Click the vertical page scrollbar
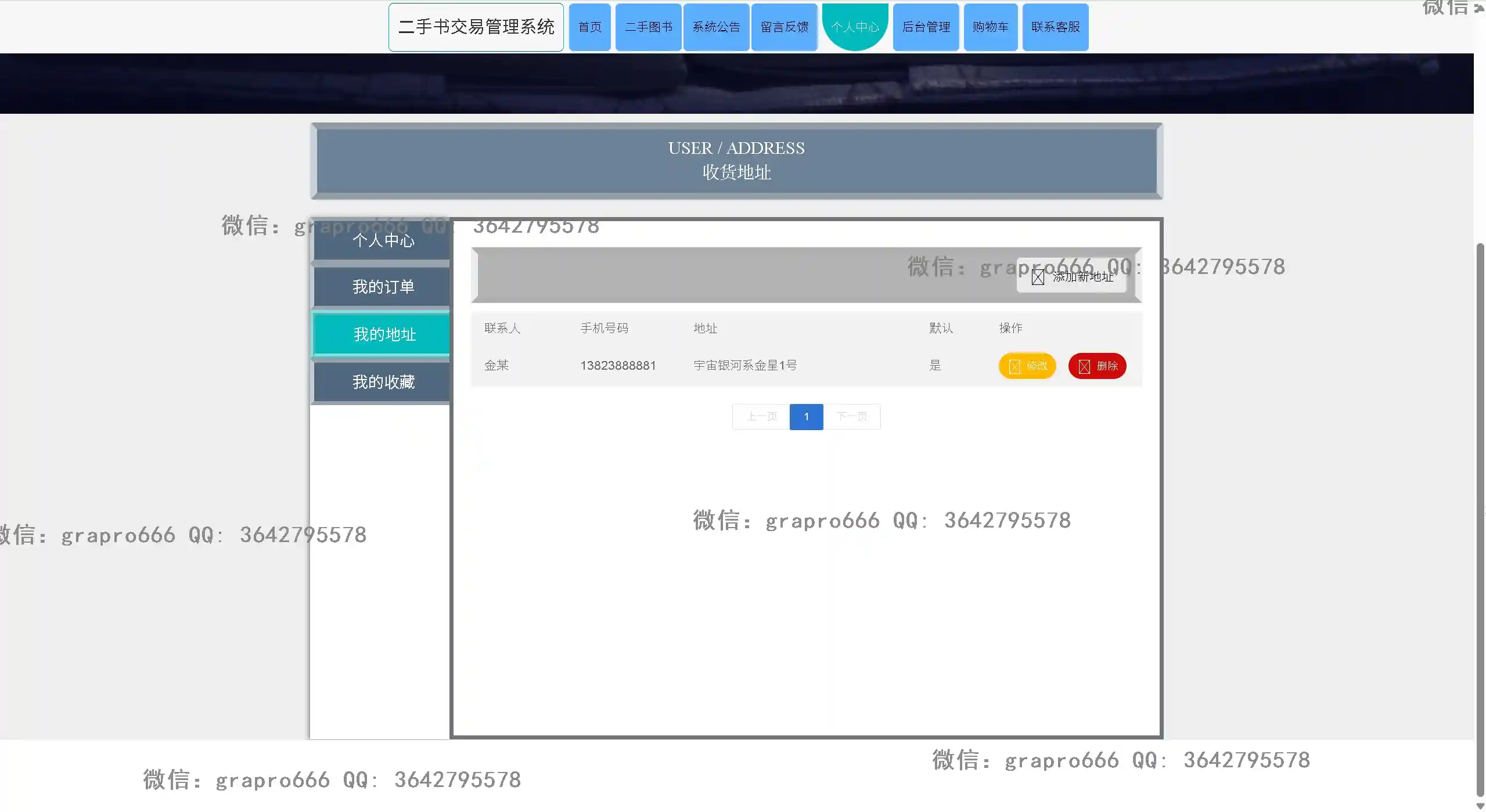 point(1480,517)
